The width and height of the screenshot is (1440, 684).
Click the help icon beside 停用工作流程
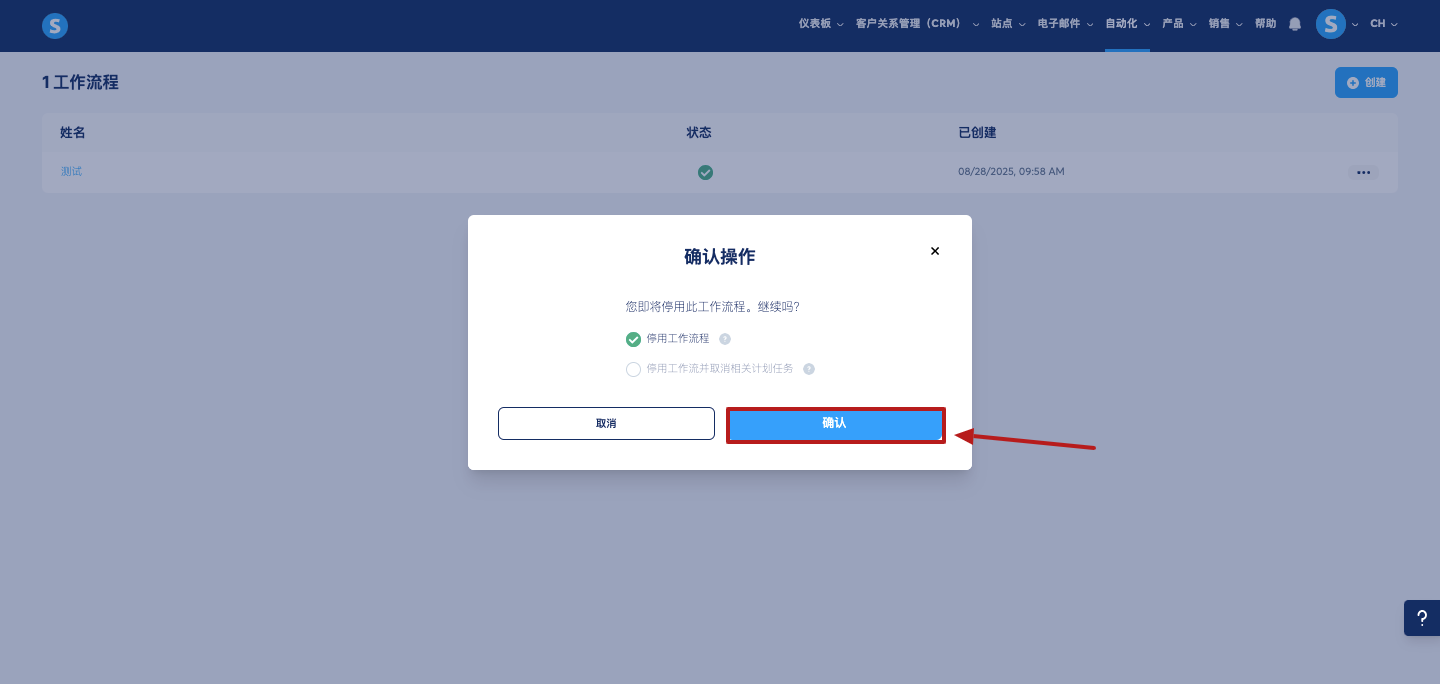pos(725,339)
